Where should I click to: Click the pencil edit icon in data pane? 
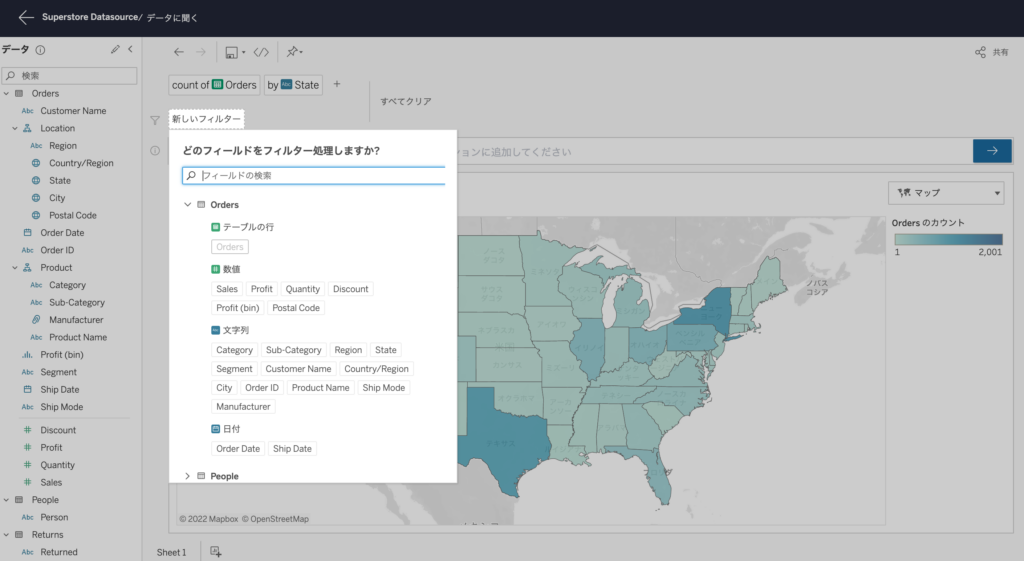tap(115, 49)
